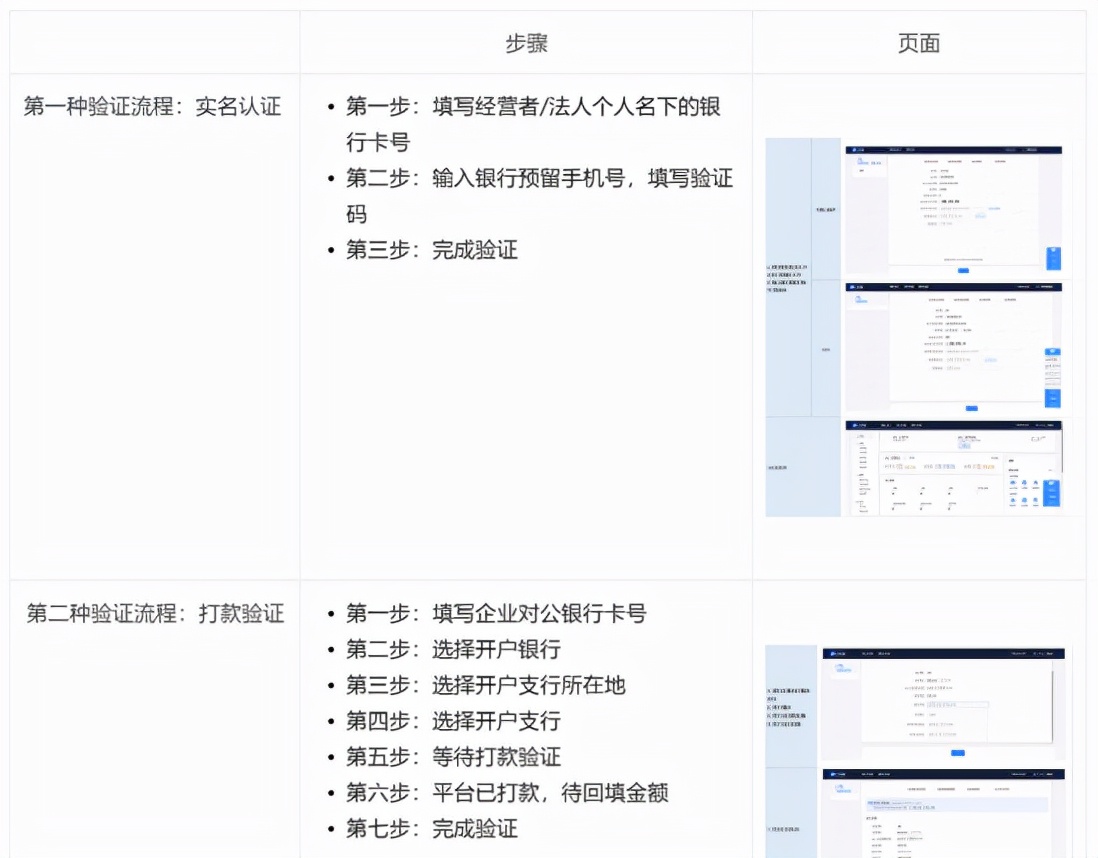Select the 步骤 column header

(x=524, y=42)
